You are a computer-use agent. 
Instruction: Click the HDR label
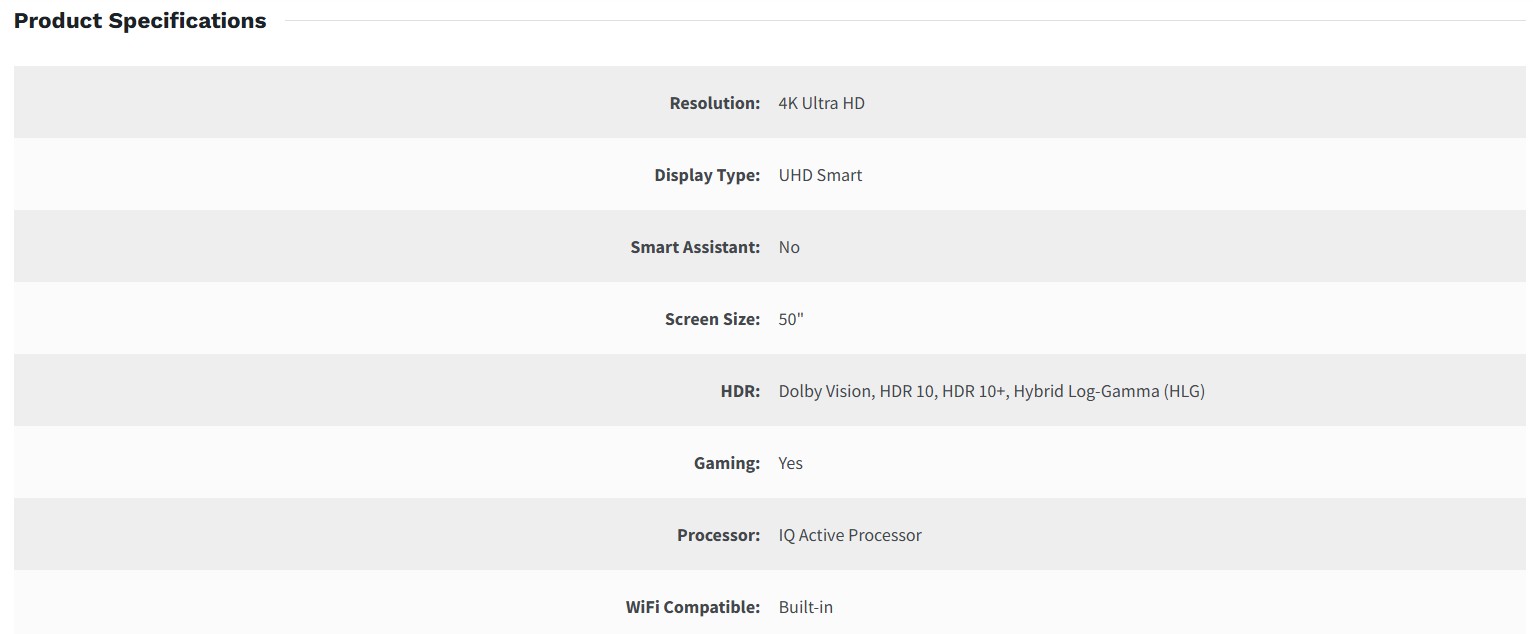[x=739, y=391]
